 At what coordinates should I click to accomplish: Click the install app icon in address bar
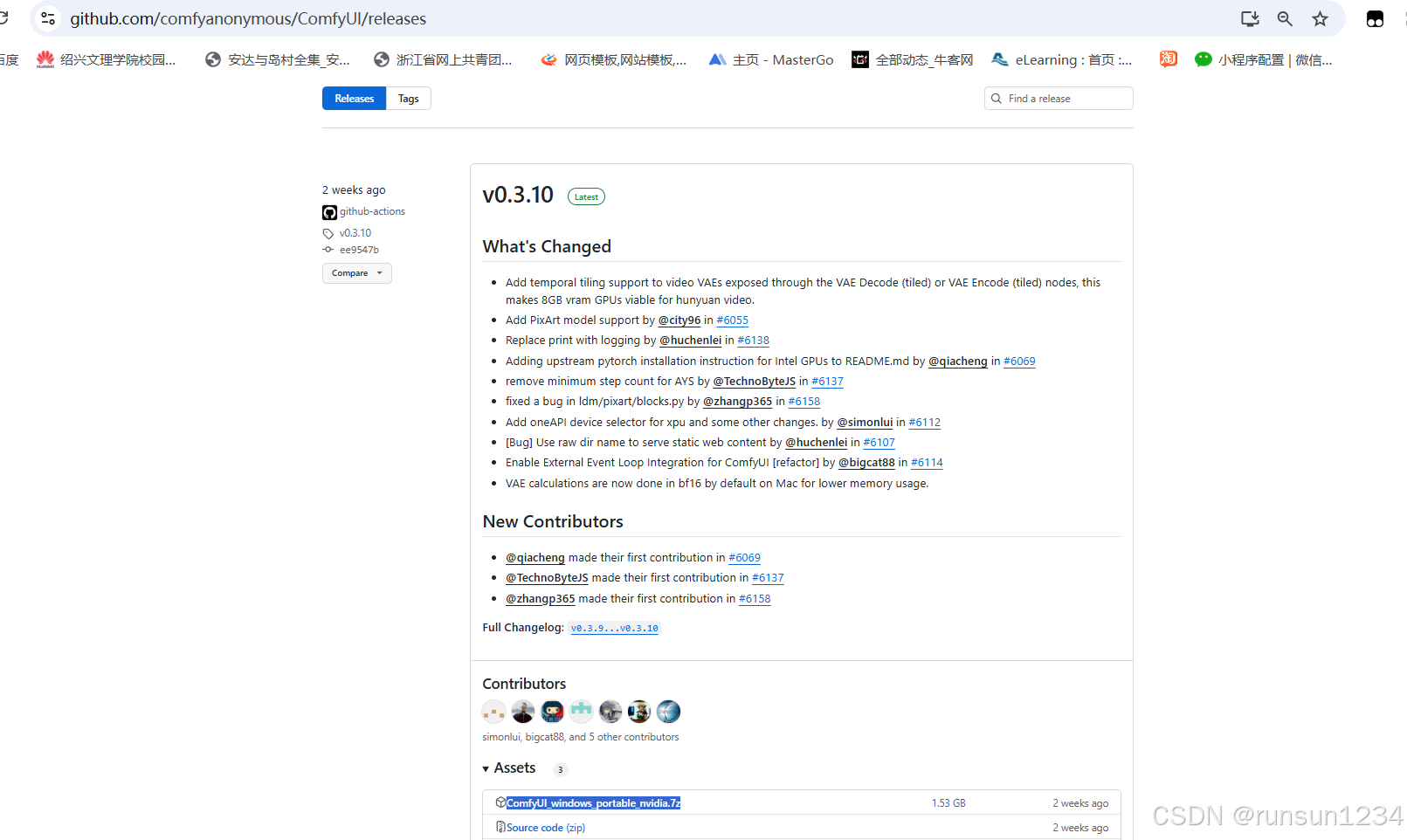click(x=1250, y=18)
